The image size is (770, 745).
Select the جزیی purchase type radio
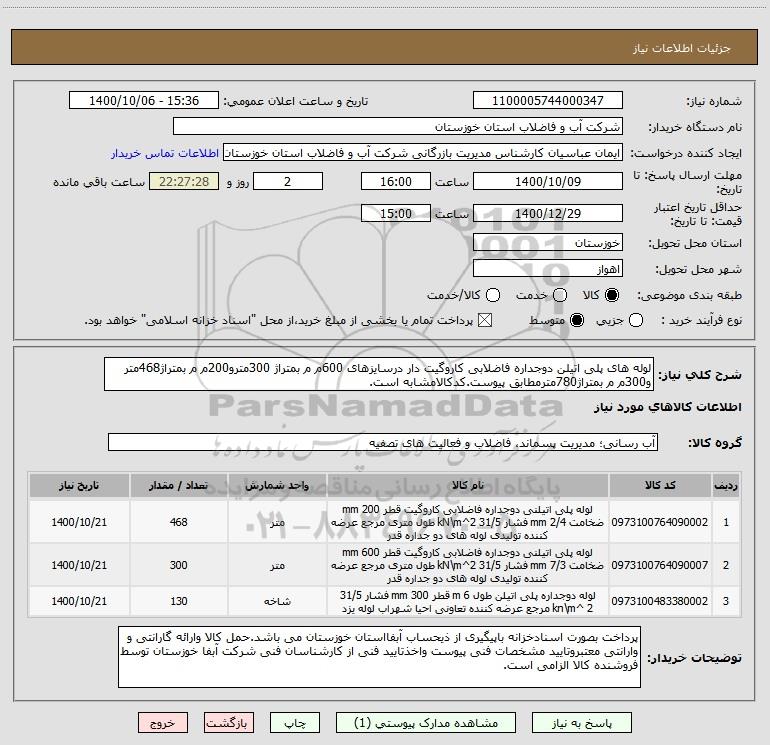click(x=636, y=320)
